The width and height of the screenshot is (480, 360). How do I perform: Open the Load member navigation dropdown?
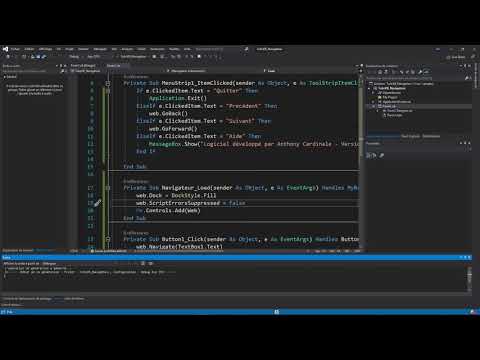pos(310,71)
